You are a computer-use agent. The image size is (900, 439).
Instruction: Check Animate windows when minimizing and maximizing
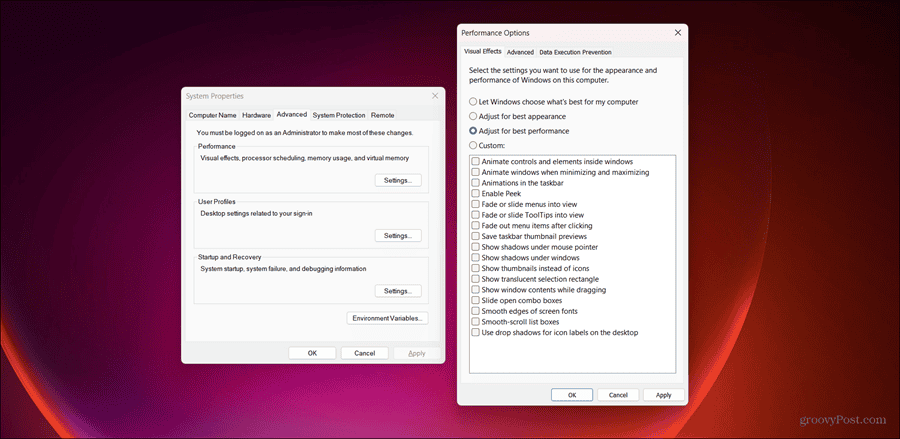[475, 172]
